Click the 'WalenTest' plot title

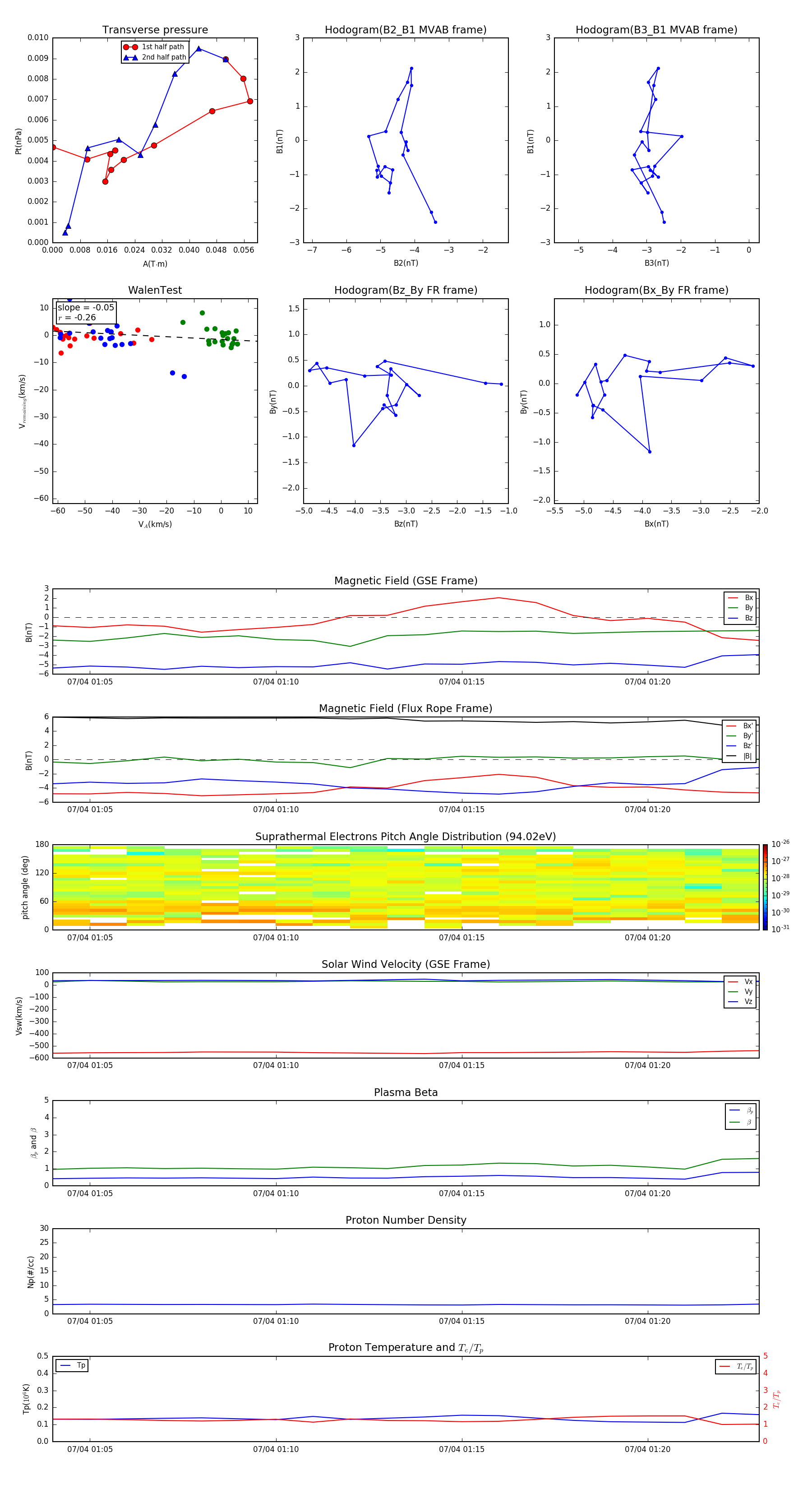(x=155, y=290)
